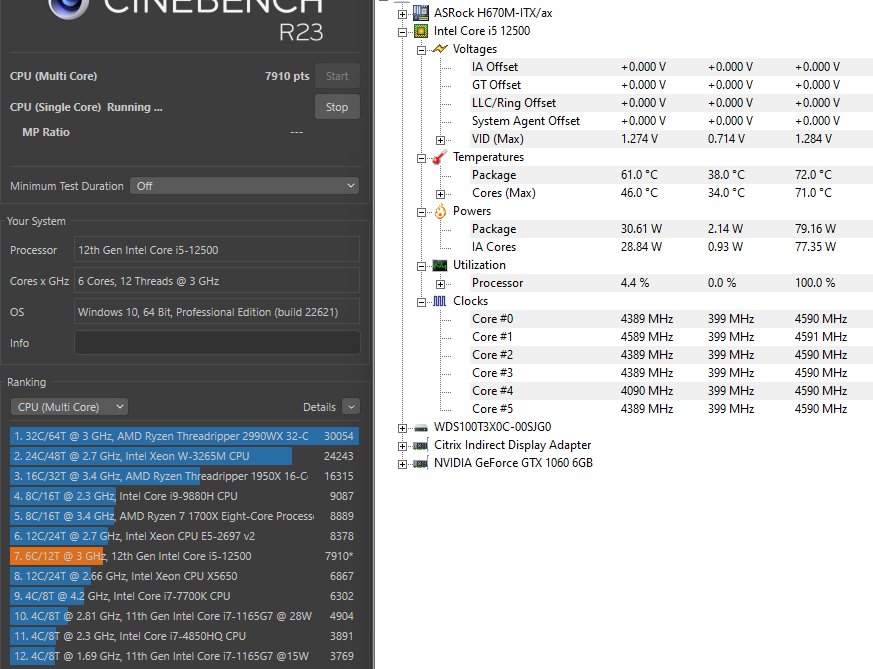Select the highlighted i5-12500 ranking row
The image size is (873, 669).
pos(184,556)
